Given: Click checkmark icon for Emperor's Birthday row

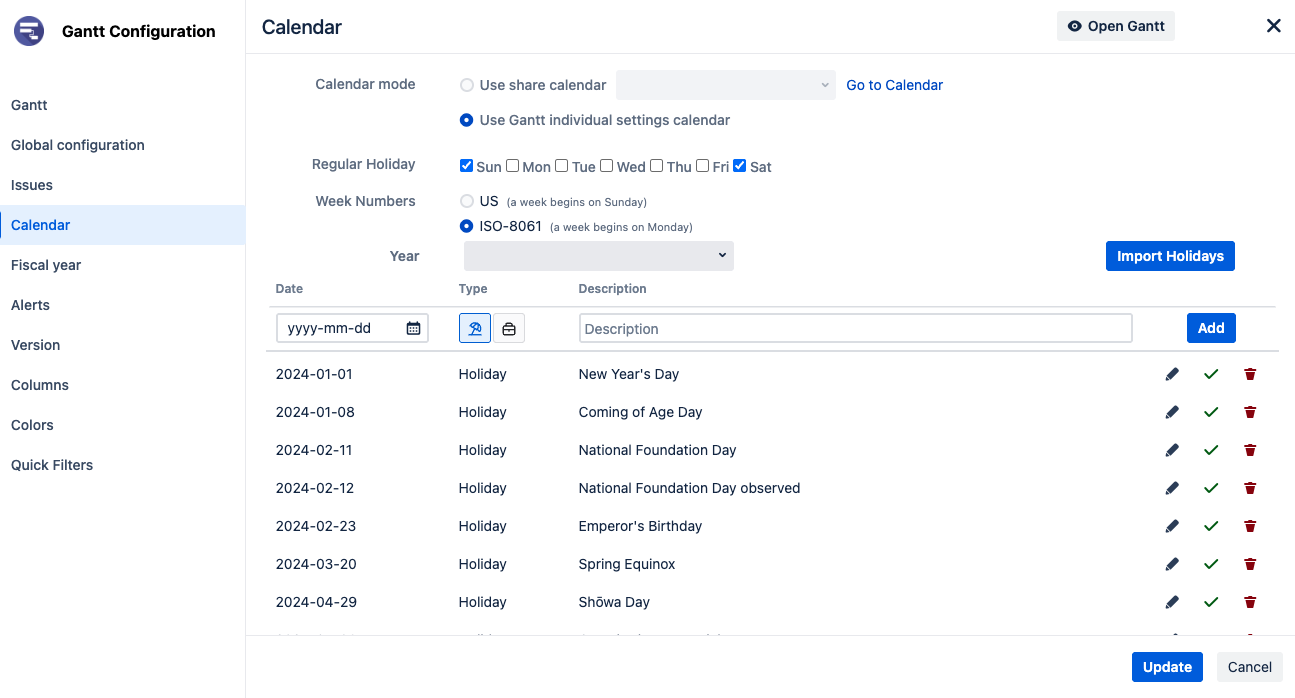Looking at the screenshot, I should (x=1211, y=526).
